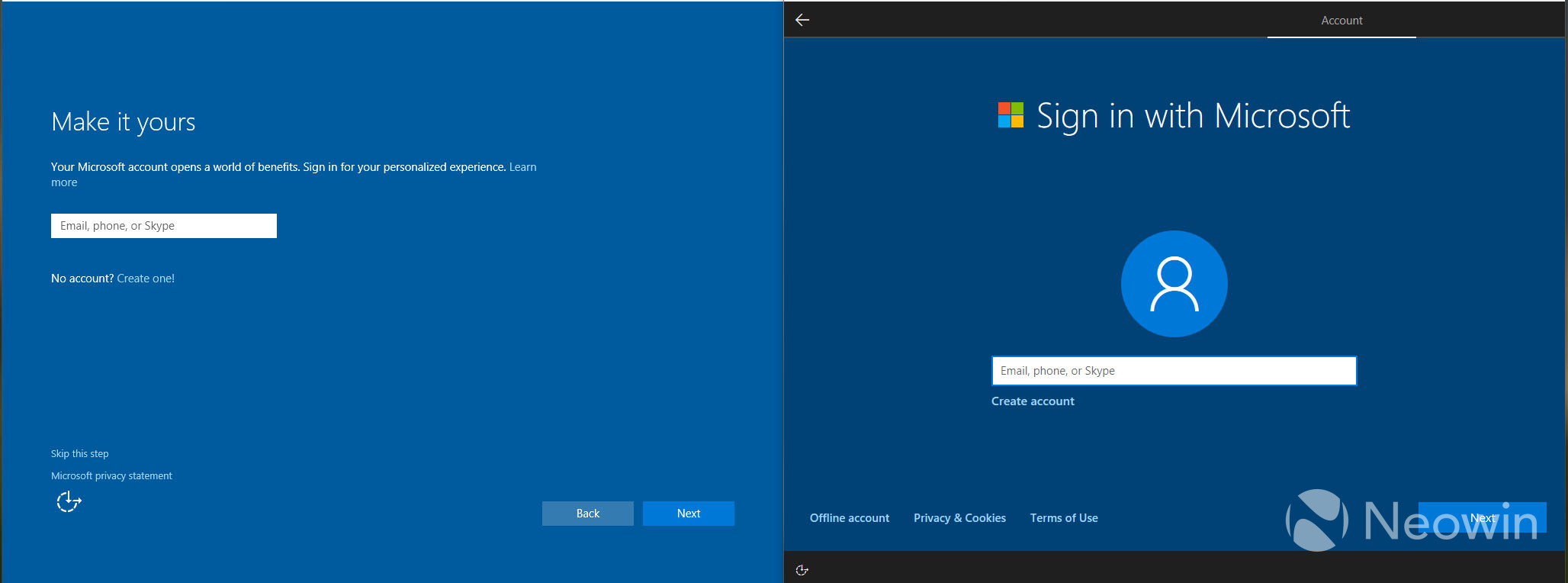Screen dimensions: 1568x583
Task: Click the Create account link
Action: (x=1033, y=401)
